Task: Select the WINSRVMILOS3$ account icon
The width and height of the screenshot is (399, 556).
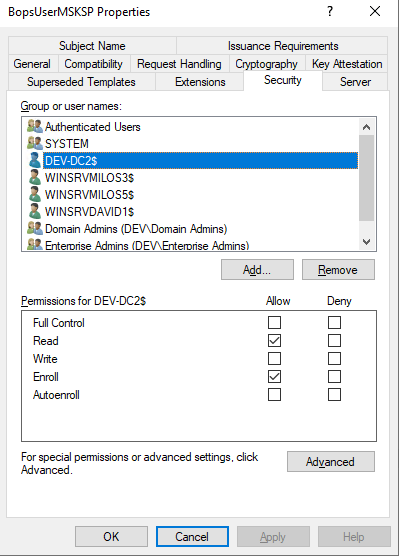Action: coord(35,177)
